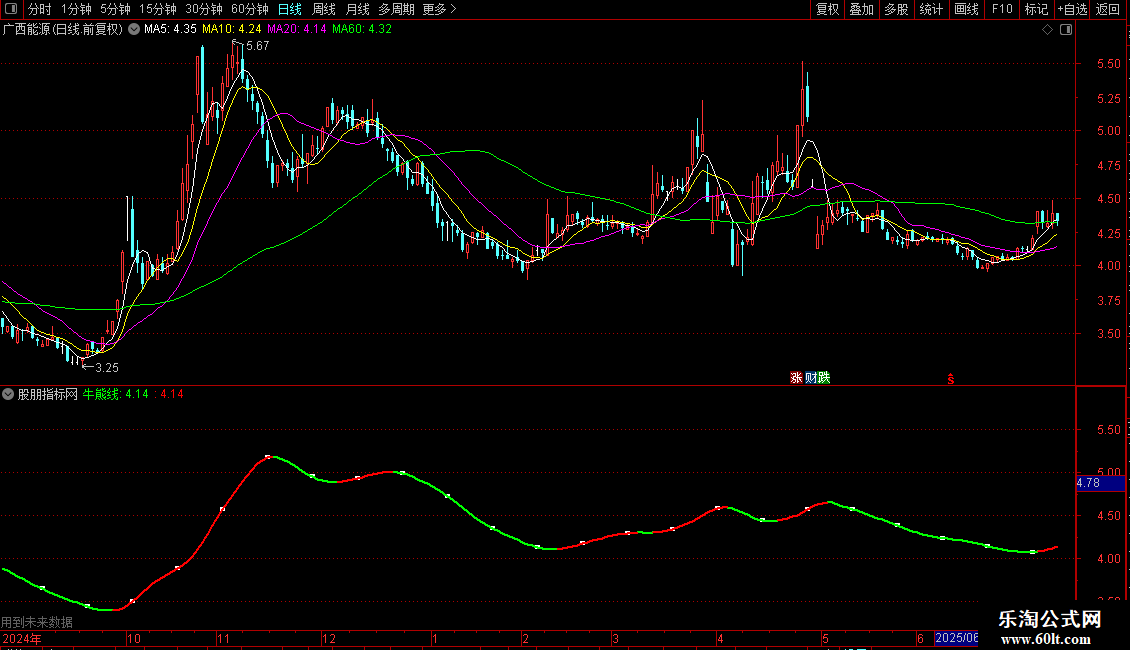Click the 5.67 high price label
The width and height of the screenshot is (1130, 650).
click(x=257, y=46)
